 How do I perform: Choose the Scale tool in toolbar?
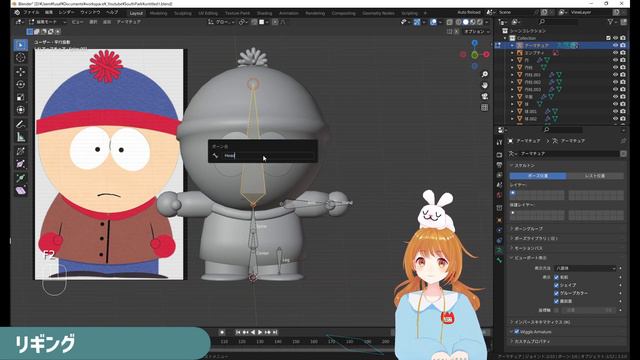click(20, 97)
